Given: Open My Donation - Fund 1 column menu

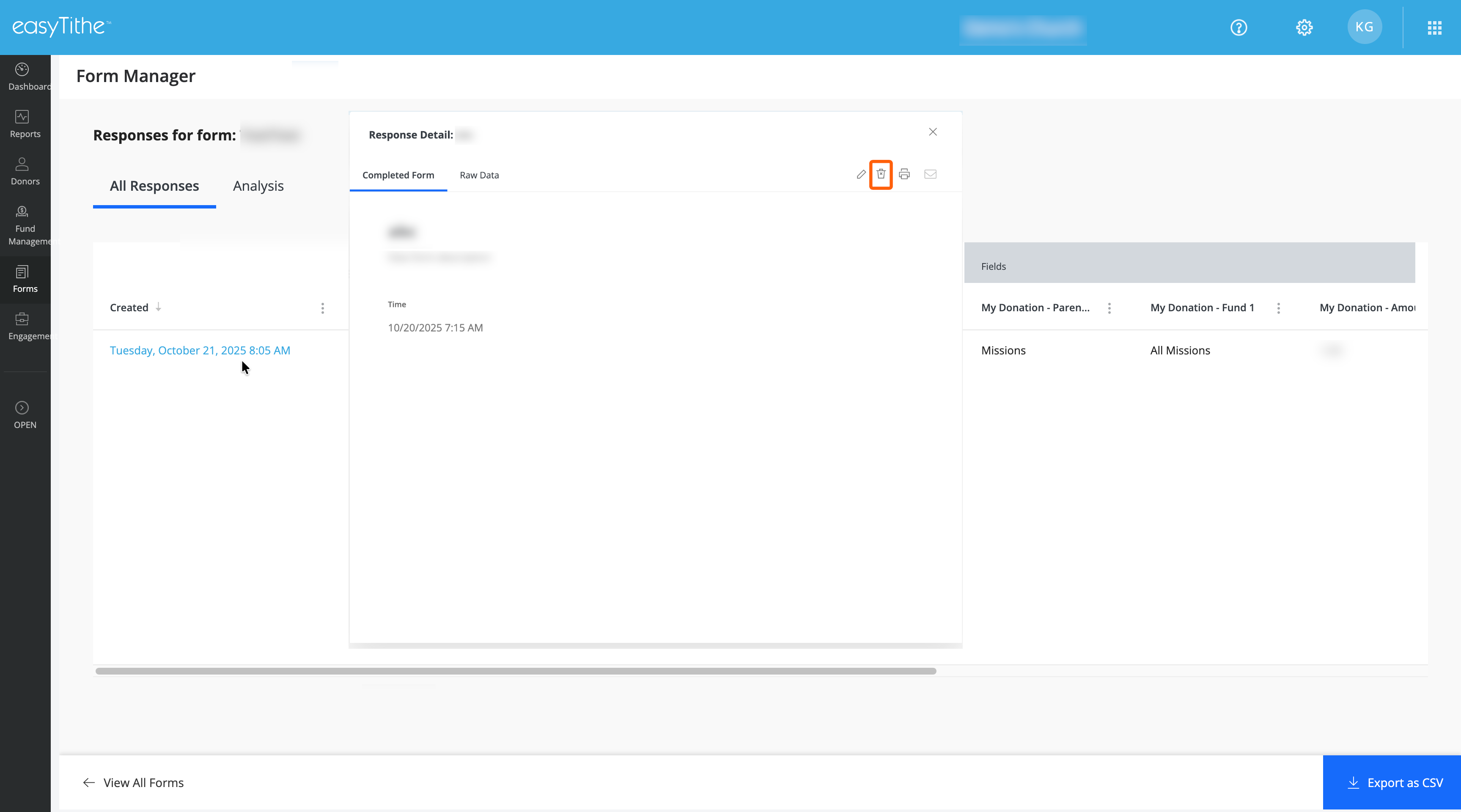Looking at the screenshot, I should [1278, 308].
